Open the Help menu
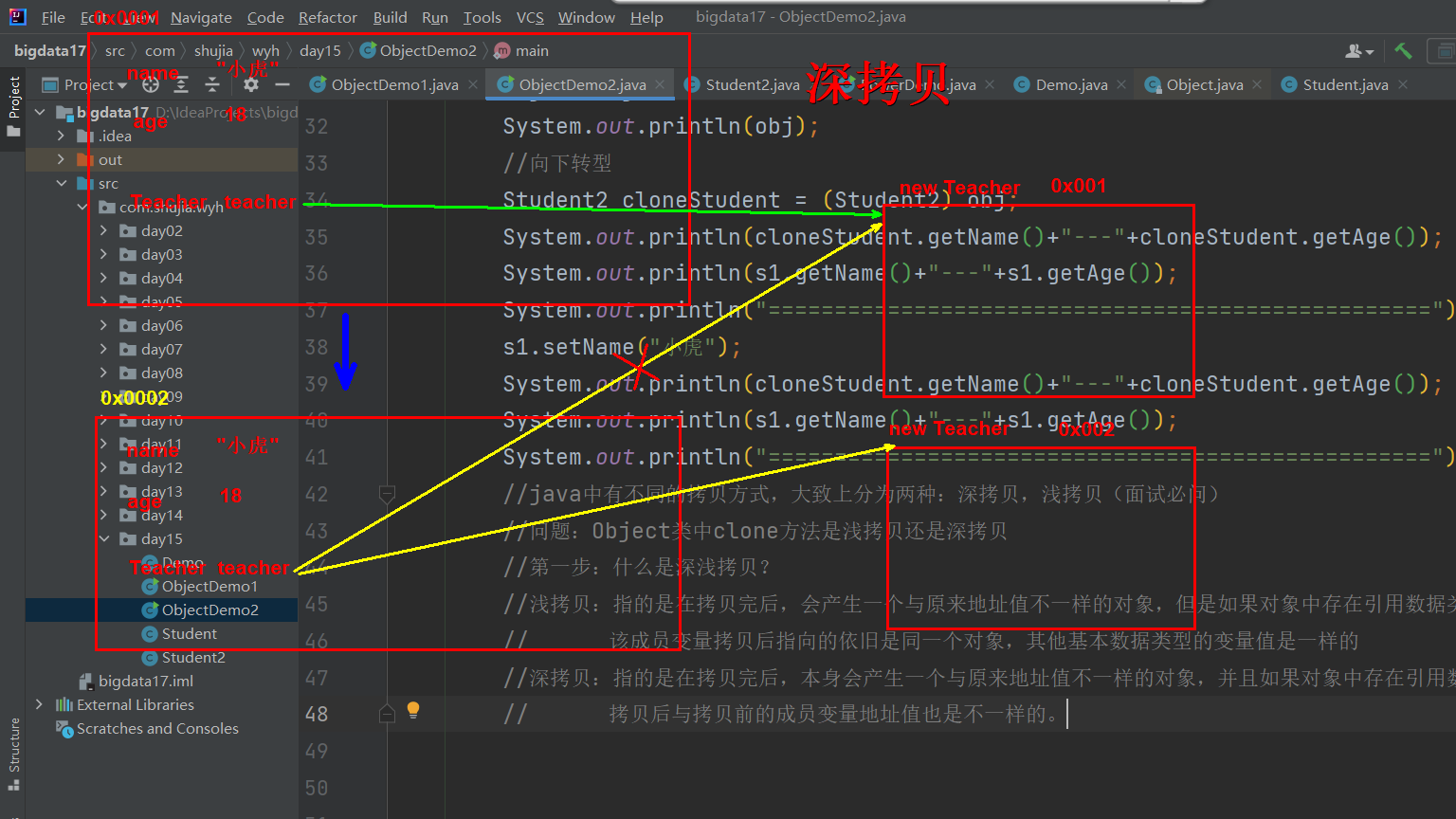 coord(646,17)
